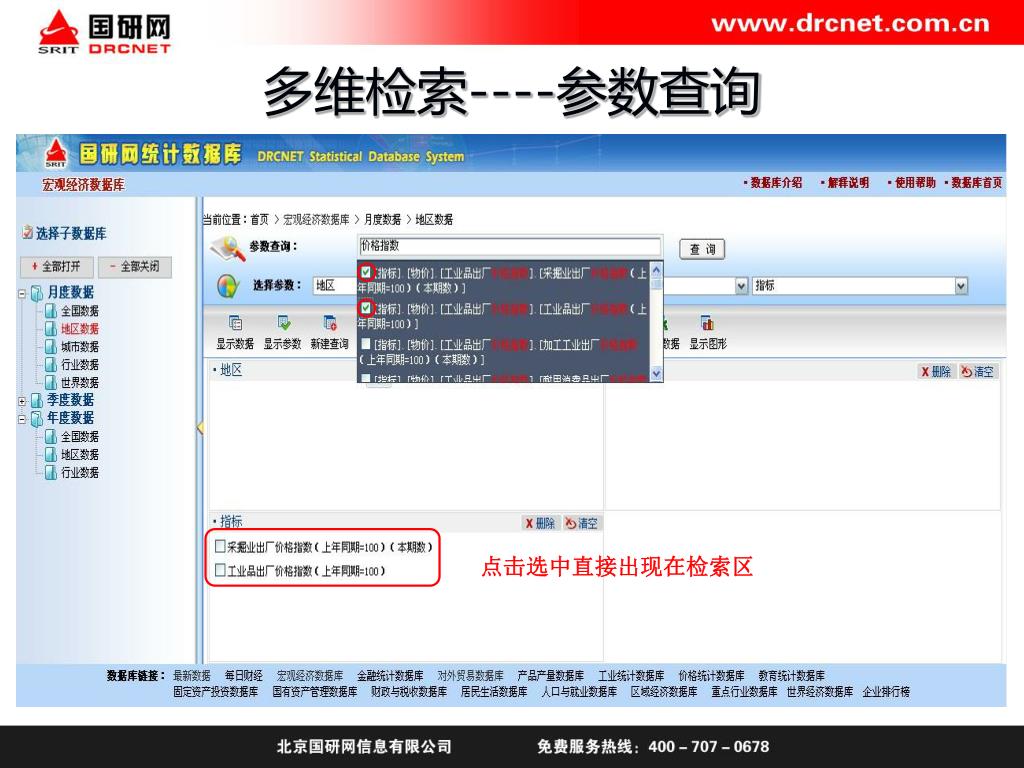Check the 加工工业出厂 result checkbox

click(x=366, y=344)
